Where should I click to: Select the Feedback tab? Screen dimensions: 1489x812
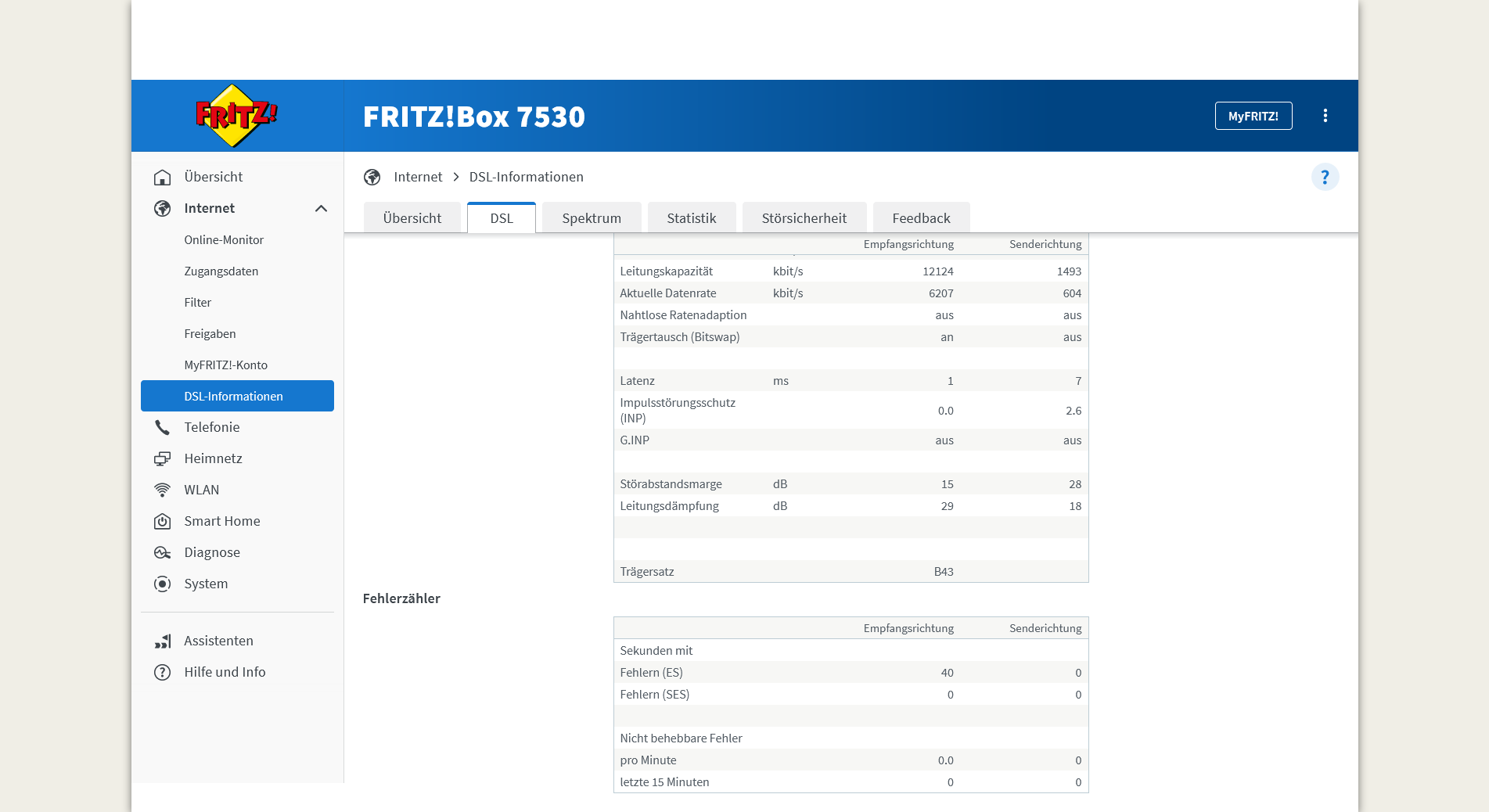[921, 218]
